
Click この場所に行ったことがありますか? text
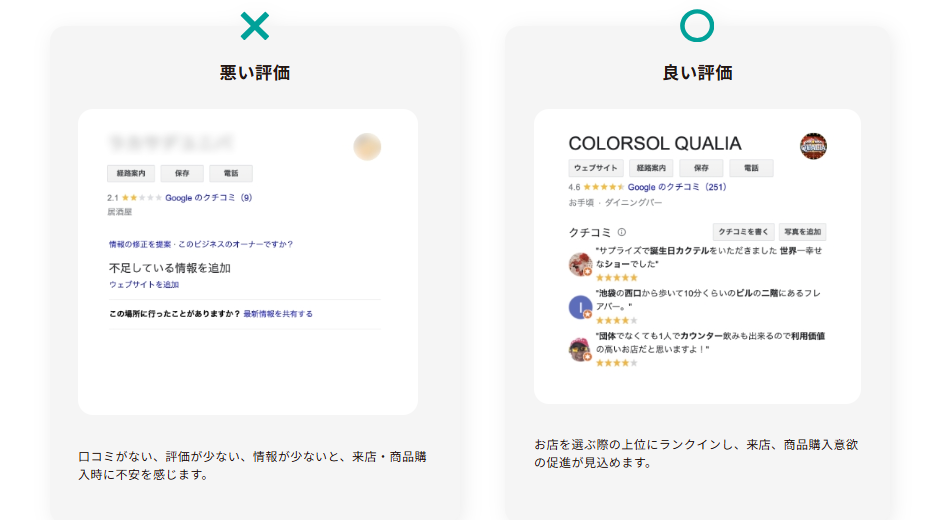[x=175, y=313]
